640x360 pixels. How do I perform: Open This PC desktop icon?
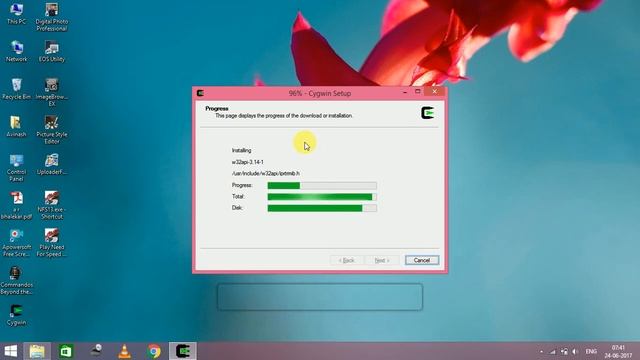[x=16, y=13]
